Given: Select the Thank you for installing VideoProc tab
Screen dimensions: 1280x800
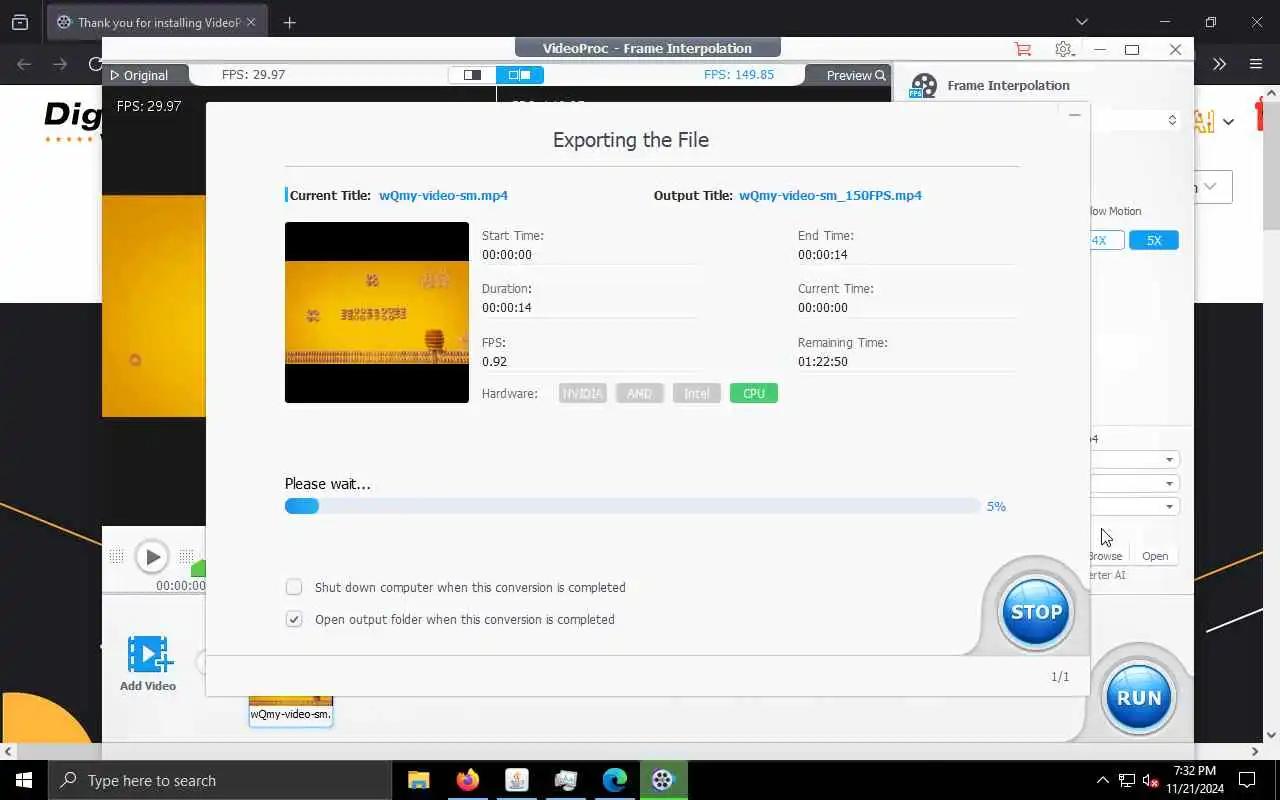Looking at the screenshot, I should (x=156, y=22).
